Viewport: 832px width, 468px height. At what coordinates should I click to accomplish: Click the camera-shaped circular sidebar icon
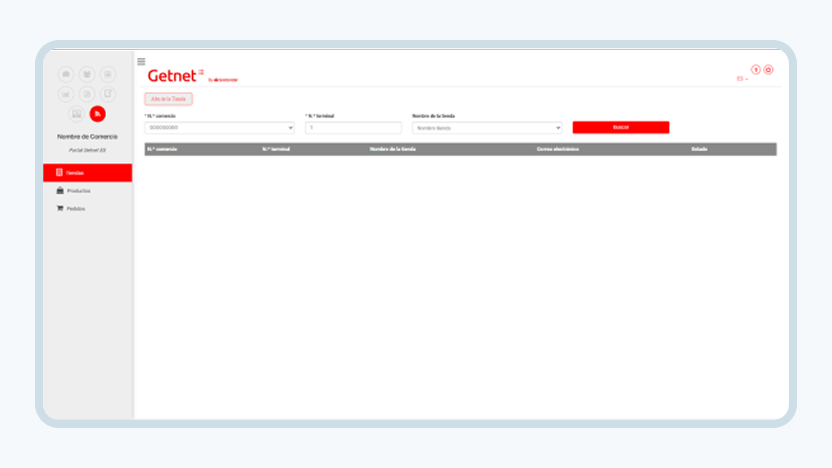66,74
